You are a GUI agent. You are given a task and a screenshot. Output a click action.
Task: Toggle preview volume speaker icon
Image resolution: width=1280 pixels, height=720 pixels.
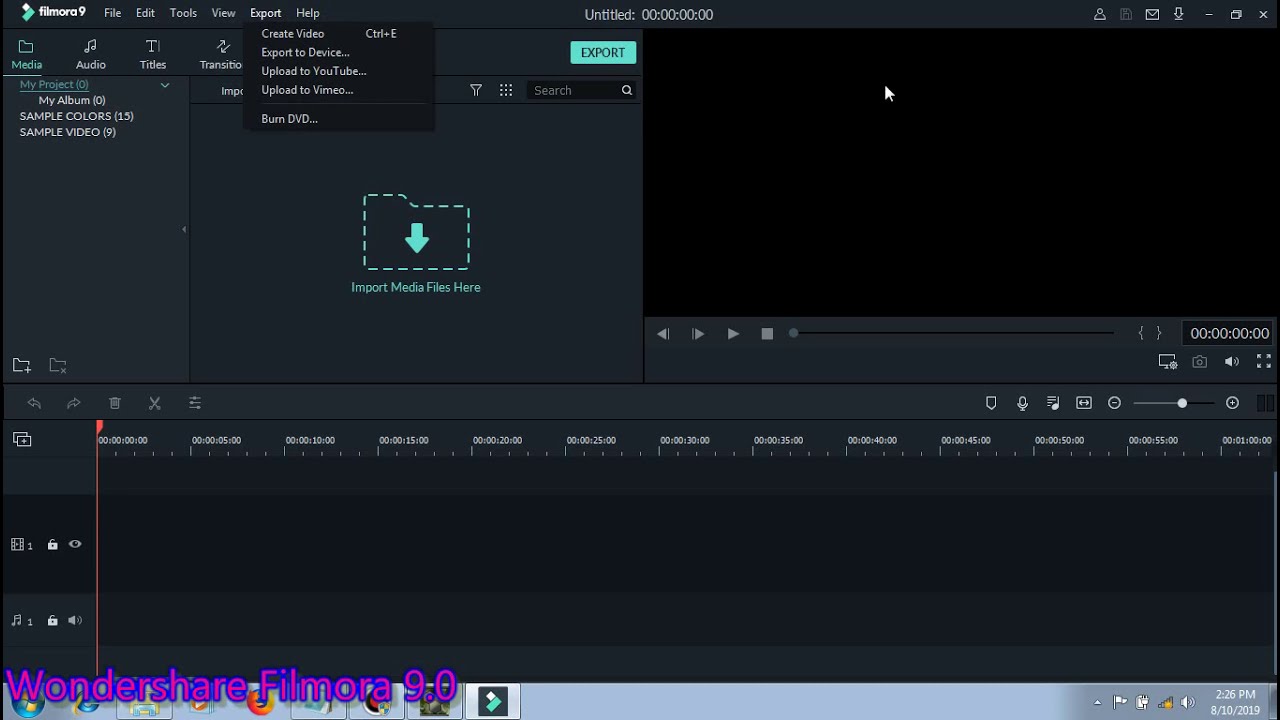(1232, 362)
